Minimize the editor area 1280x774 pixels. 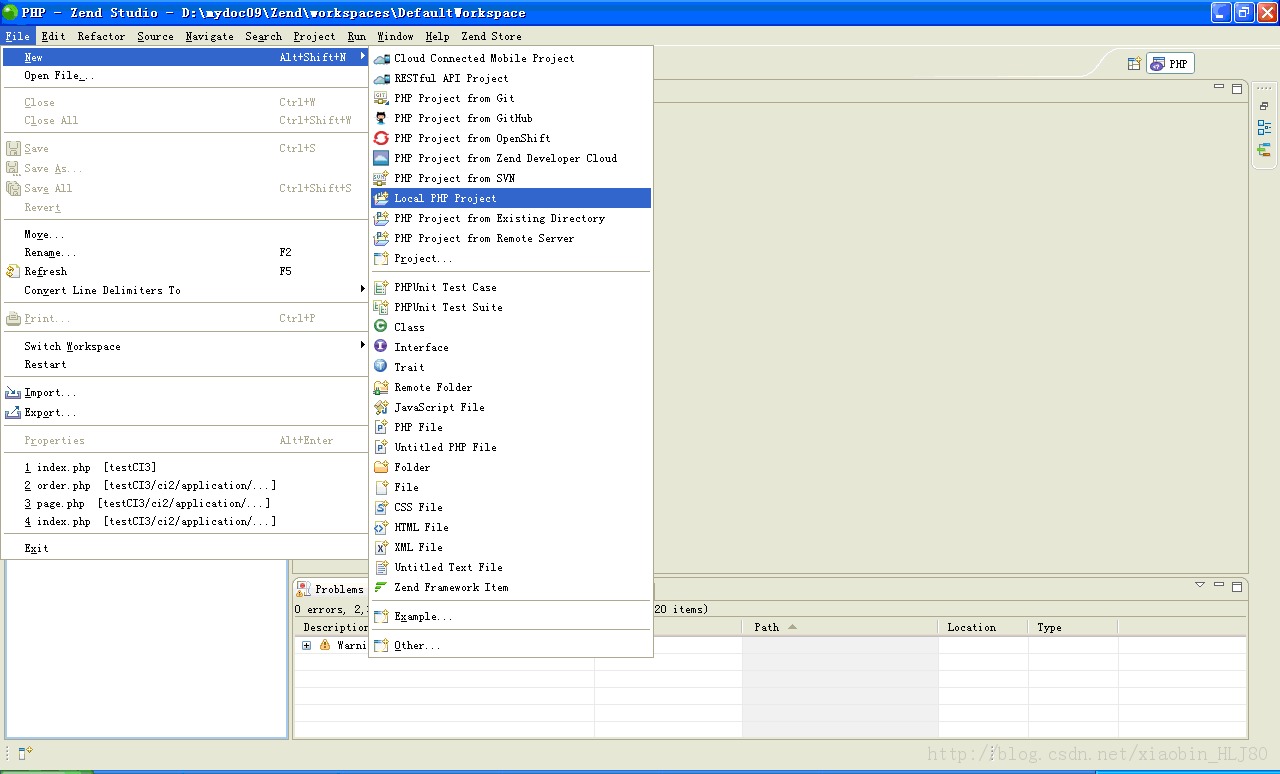coord(1218,87)
